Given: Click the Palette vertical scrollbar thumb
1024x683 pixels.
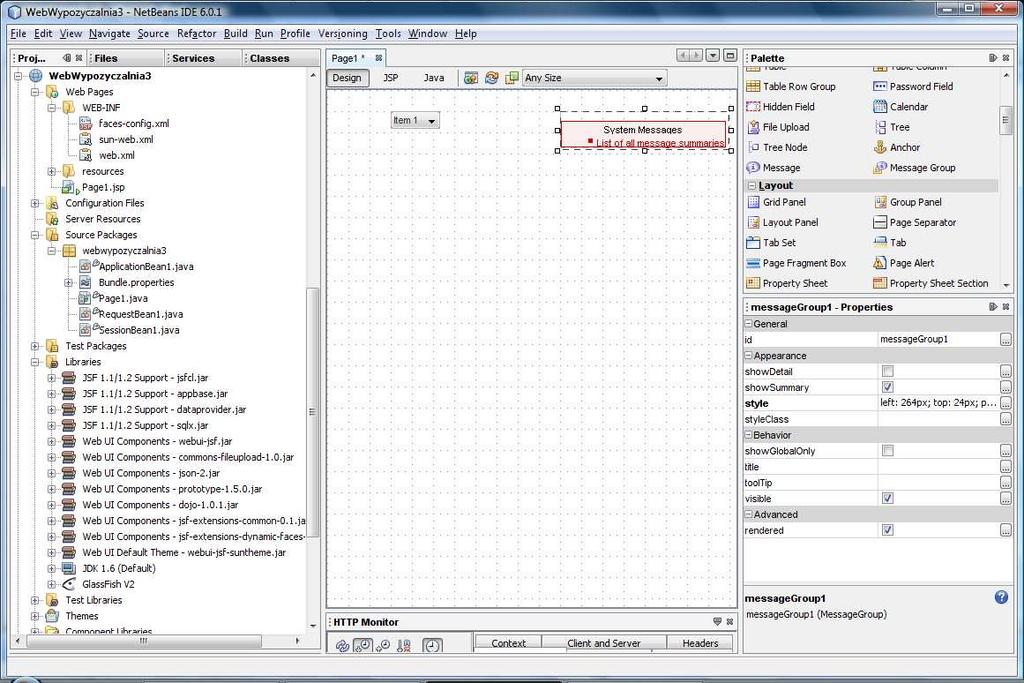Looking at the screenshot, I should pos(1006,121).
